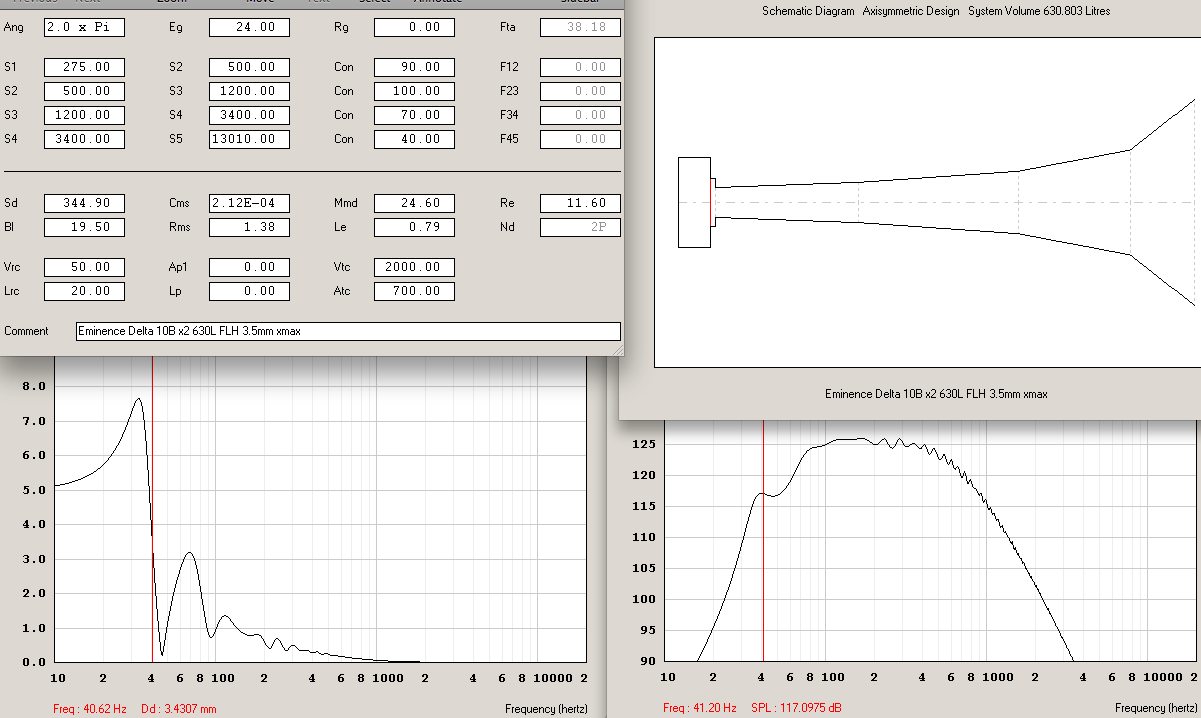Click the input window's corner resize grip
Screen dimensions: 1201x718
pos(617,350)
